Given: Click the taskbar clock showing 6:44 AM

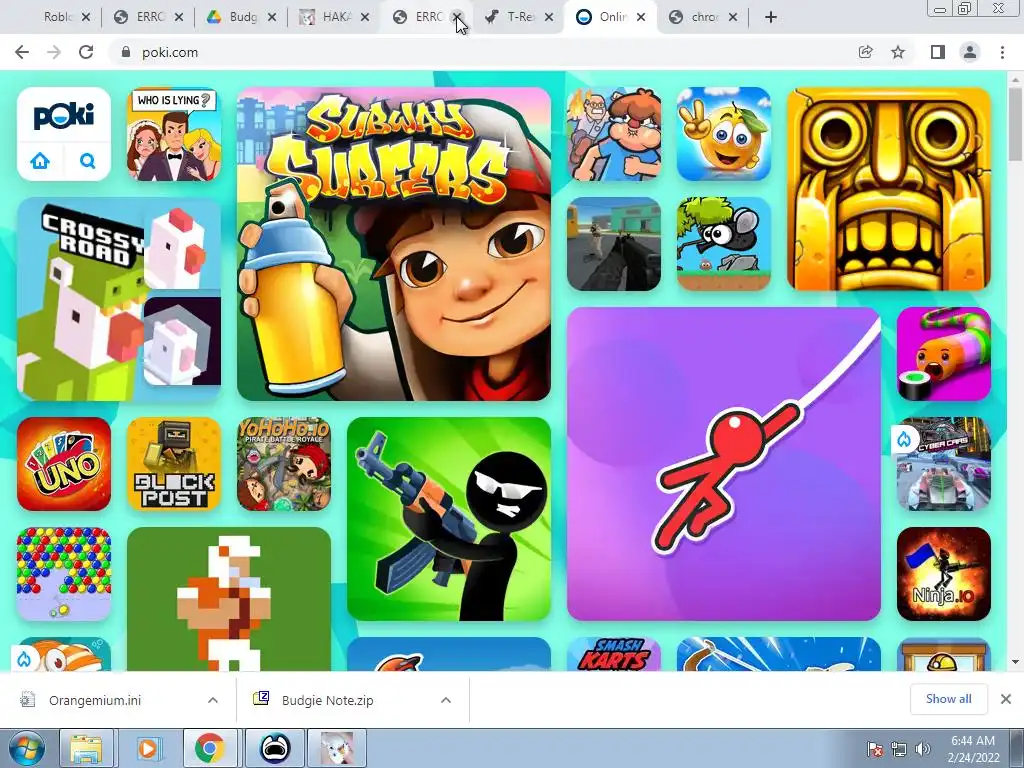Looking at the screenshot, I should tap(973, 748).
